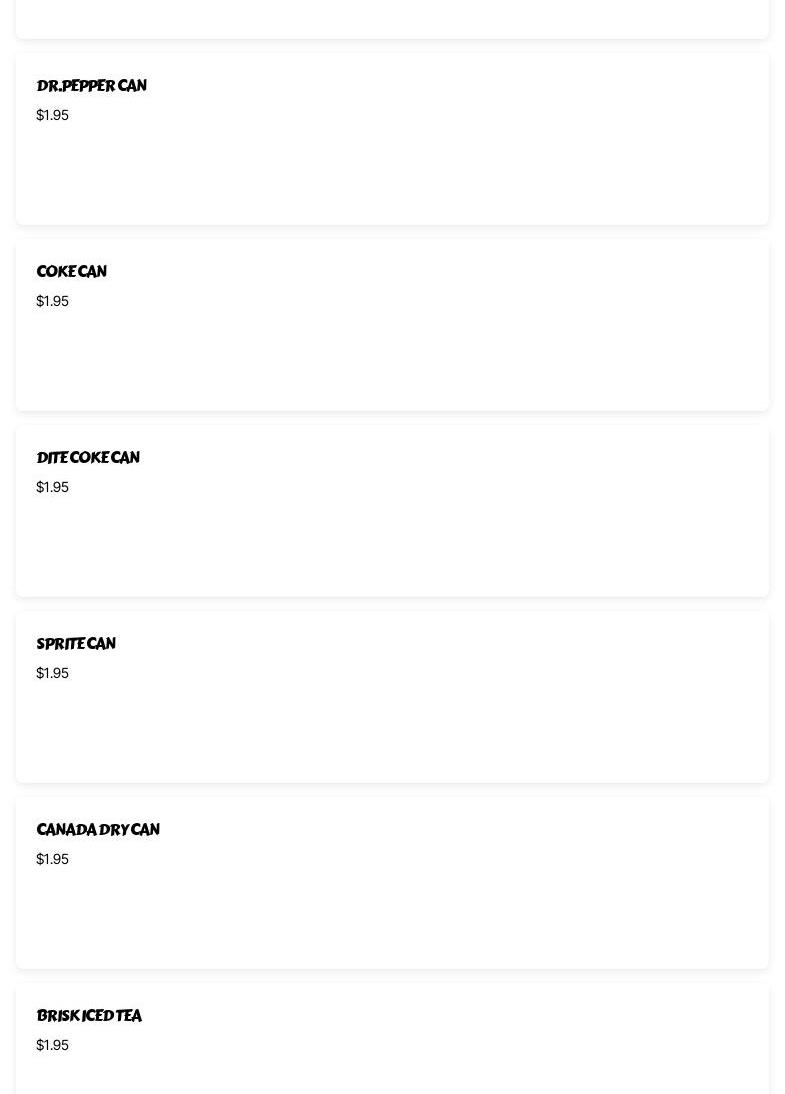Click the $1.95 price under Dr.Pepper Can

point(53,115)
